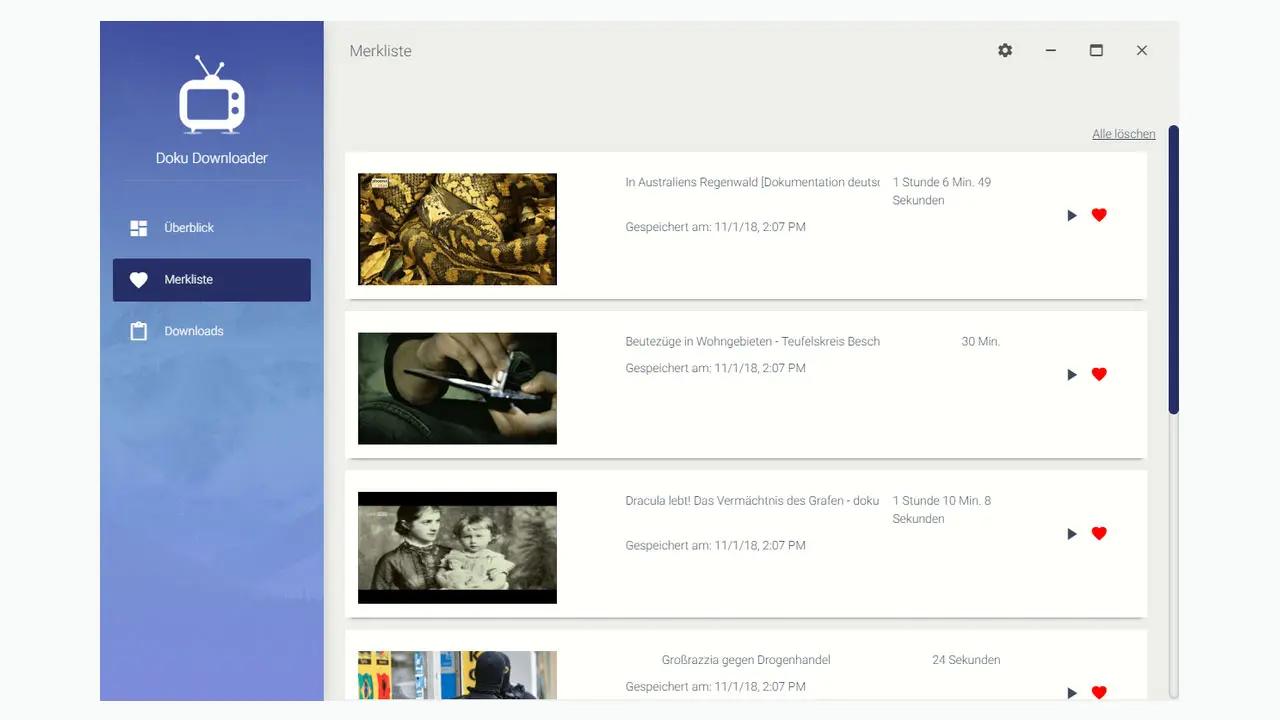Open the snake thumbnail of the Regenwald documentary
Viewport: 1280px width, 720px height.
pos(457,229)
